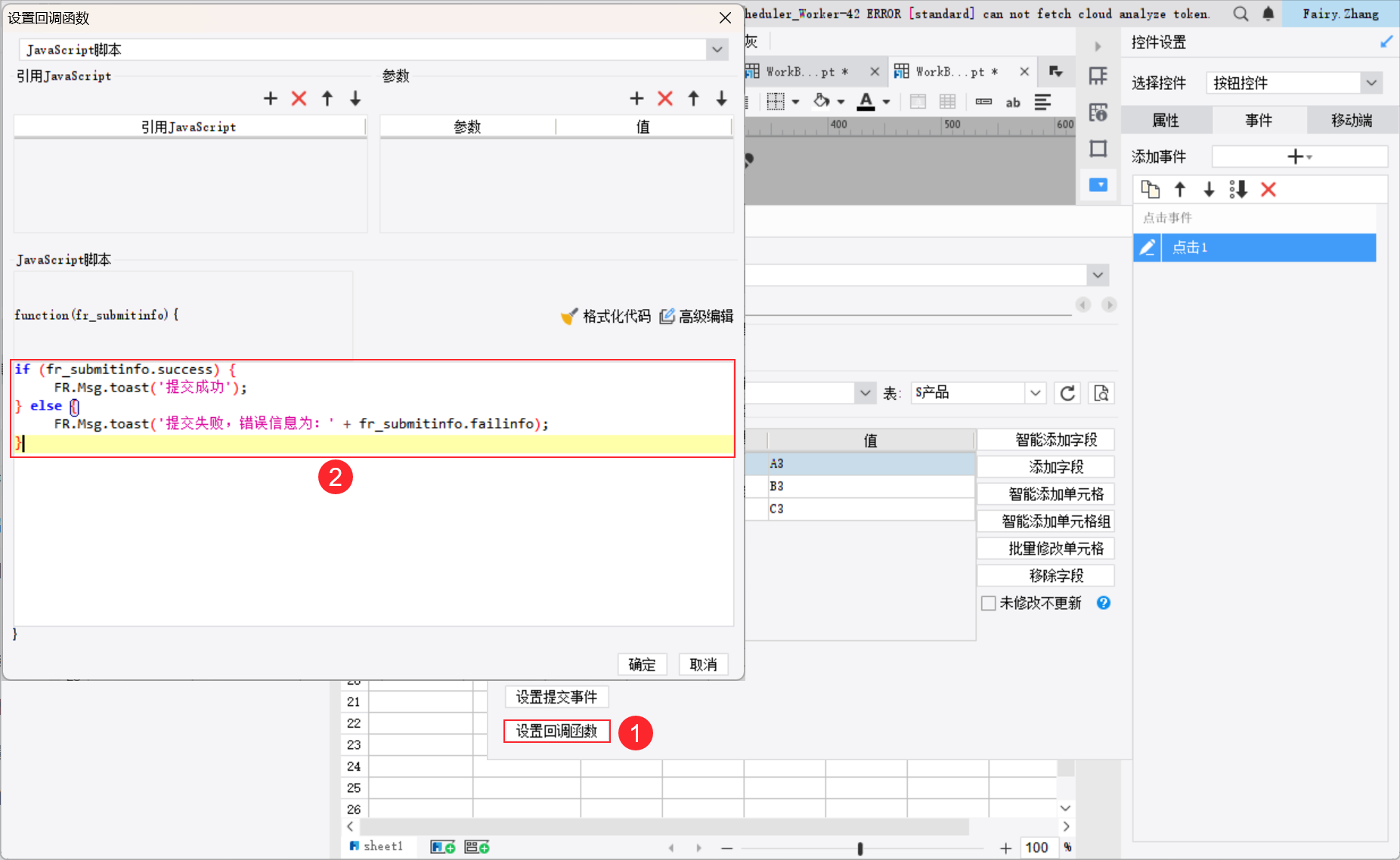Open search from the top bar

click(x=1240, y=14)
